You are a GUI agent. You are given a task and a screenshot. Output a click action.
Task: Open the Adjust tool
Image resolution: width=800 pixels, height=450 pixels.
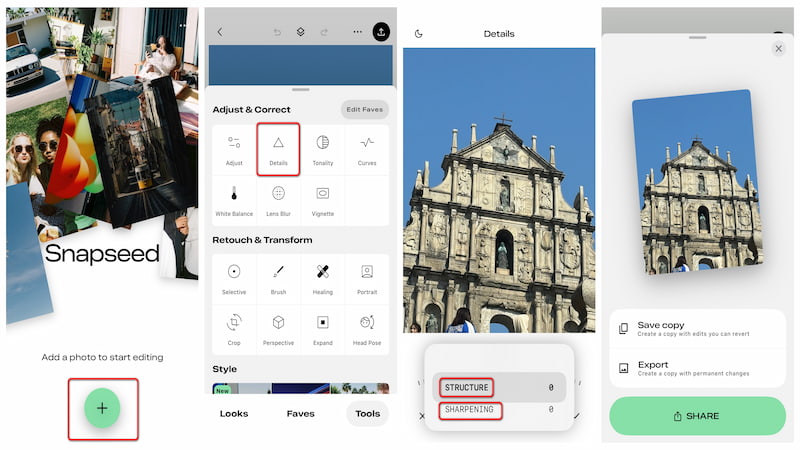(234, 150)
